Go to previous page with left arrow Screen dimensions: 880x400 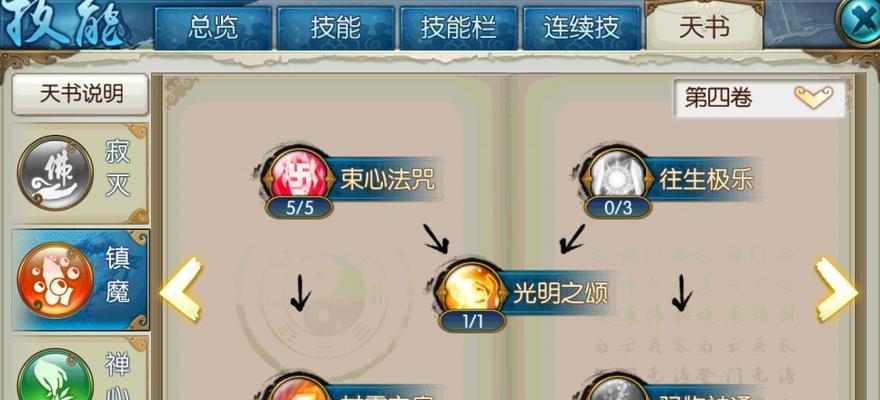tap(181, 289)
